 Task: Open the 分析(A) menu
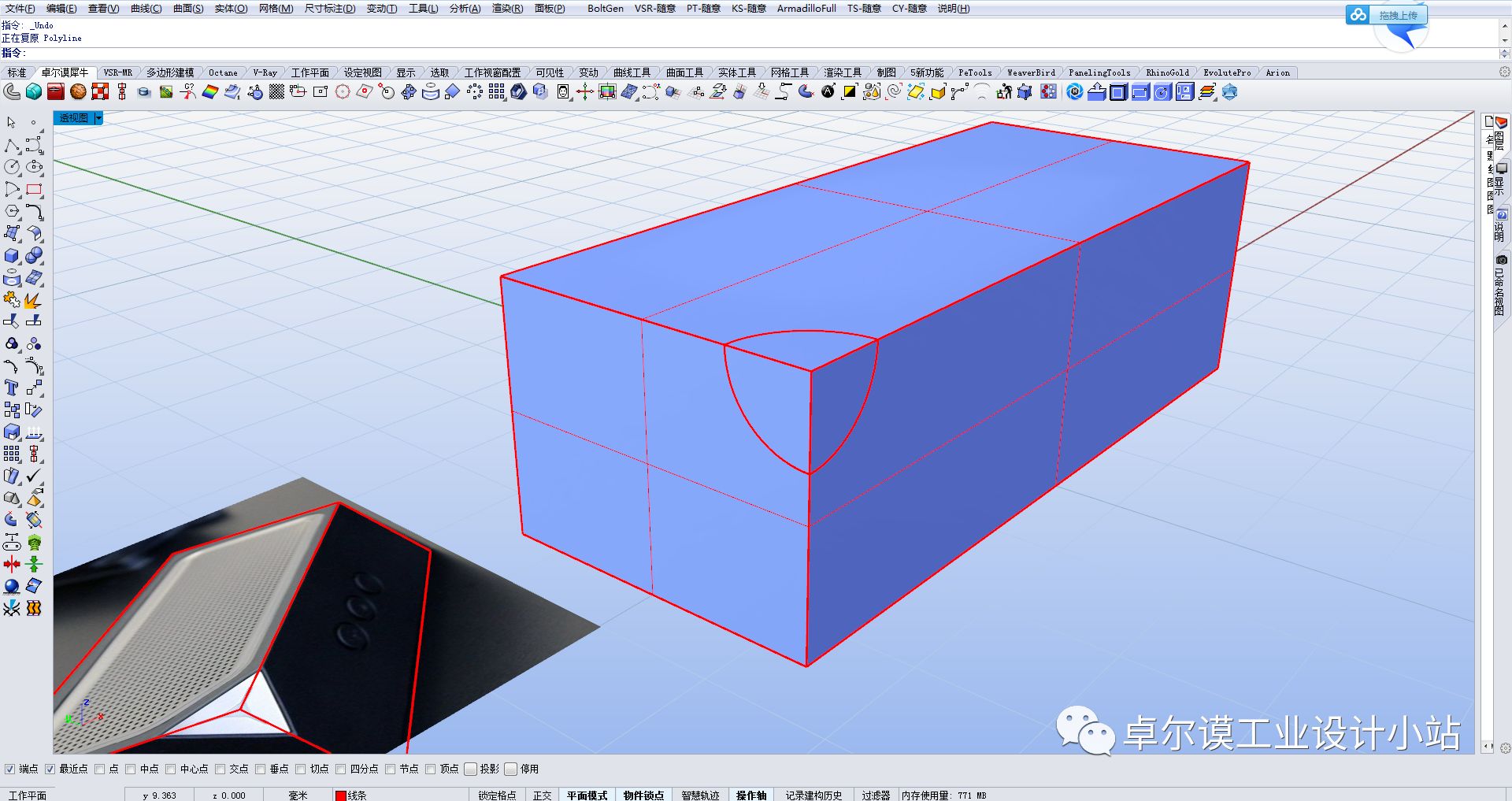[x=465, y=8]
